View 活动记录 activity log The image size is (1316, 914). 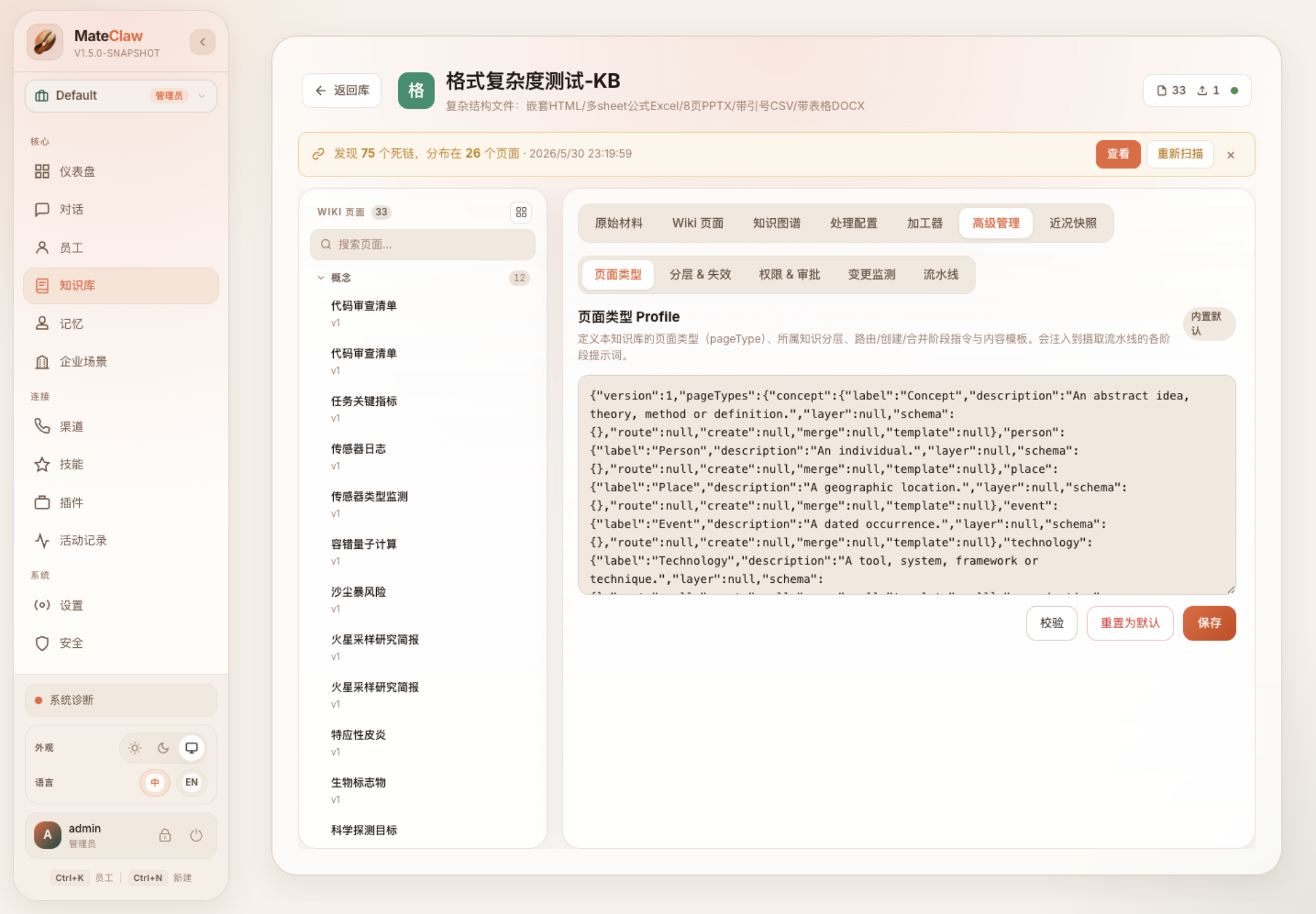tap(121, 540)
